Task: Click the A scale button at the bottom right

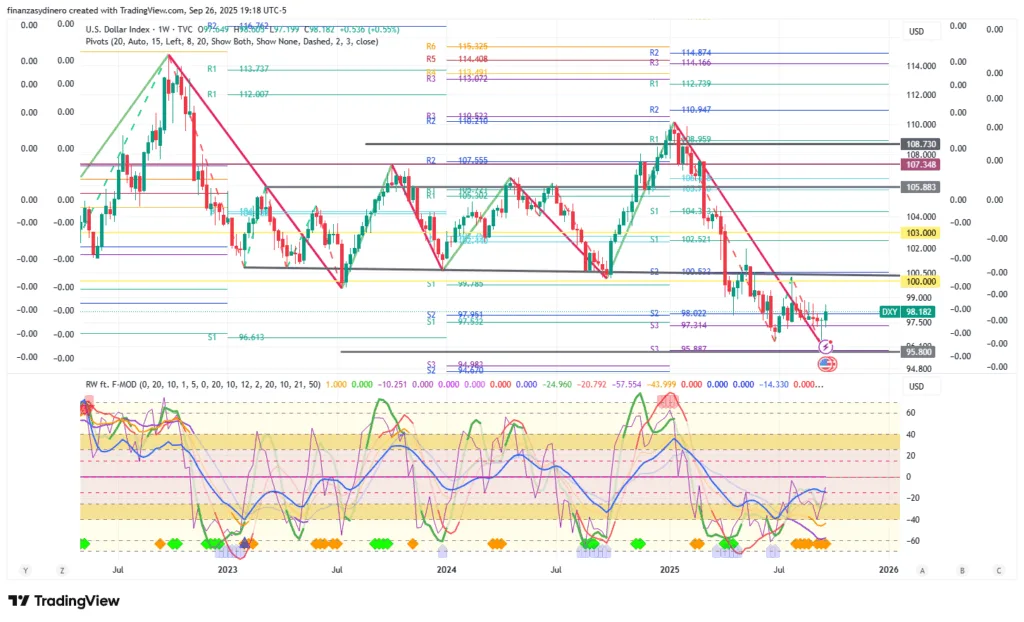Action: [x=922, y=570]
